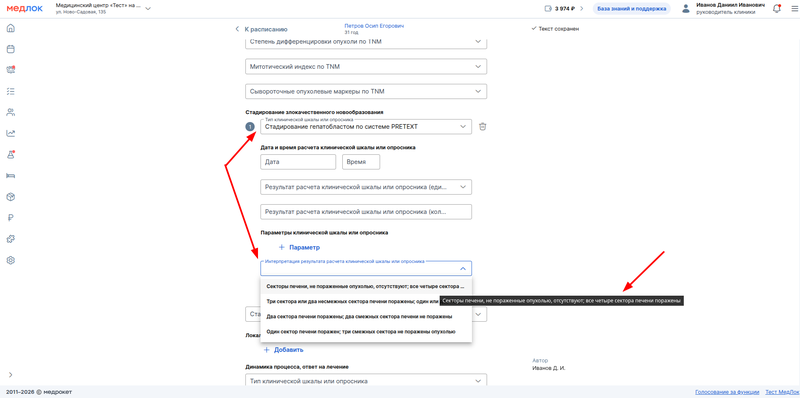Open patient Петров Осип Егорович link

pos(375,26)
